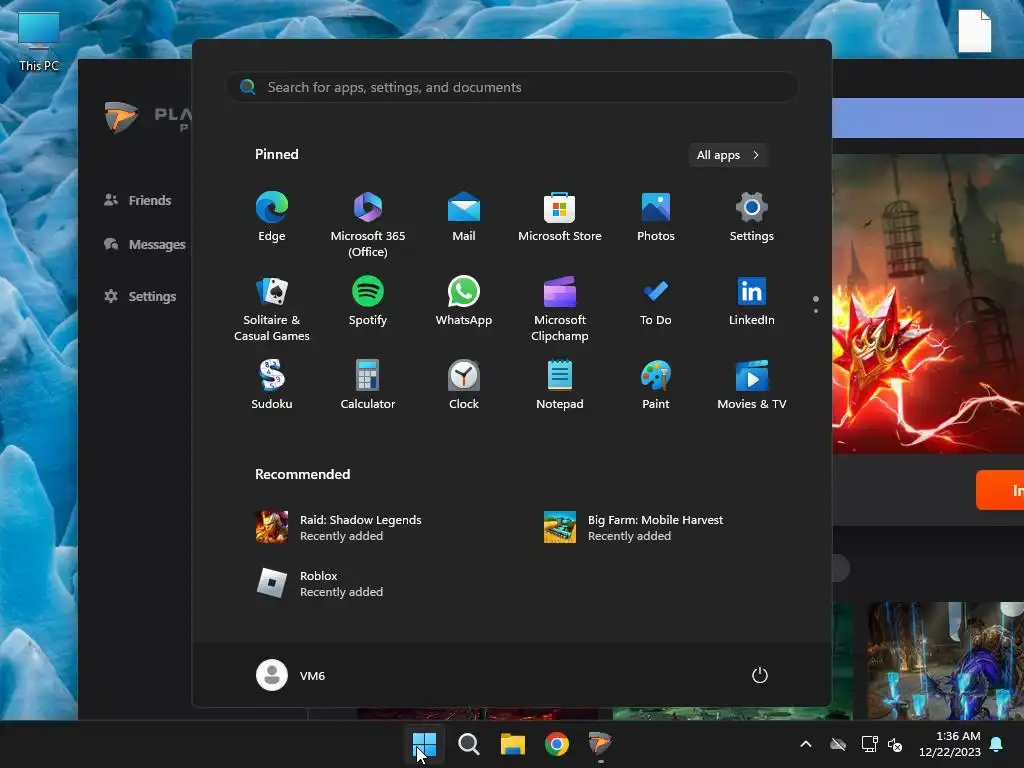Screen dimensions: 1024x768
Task: Go to next pinned apps page dots
Action: (x=816, y=304)
